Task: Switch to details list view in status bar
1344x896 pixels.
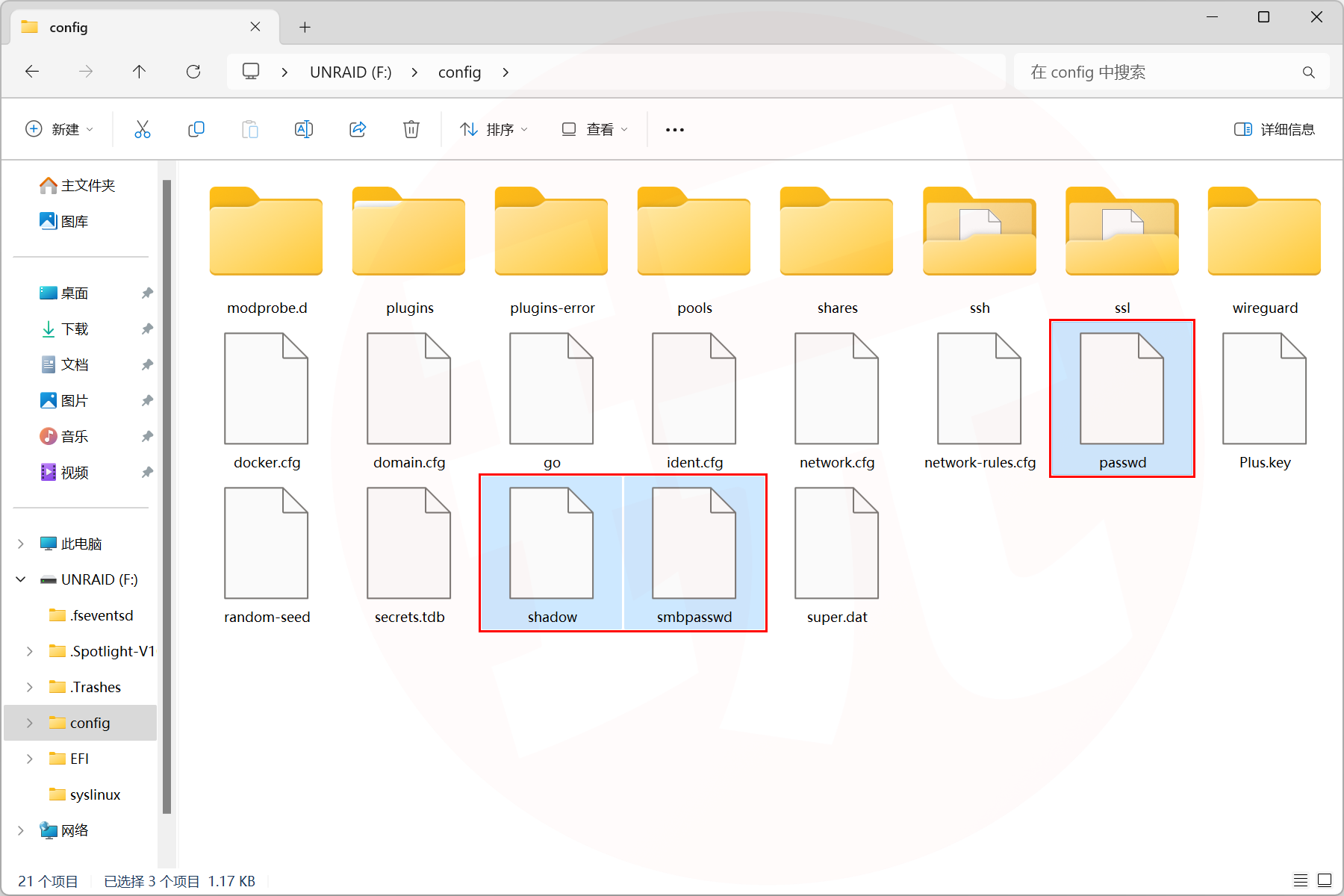Action: [x=1301, y=880]
